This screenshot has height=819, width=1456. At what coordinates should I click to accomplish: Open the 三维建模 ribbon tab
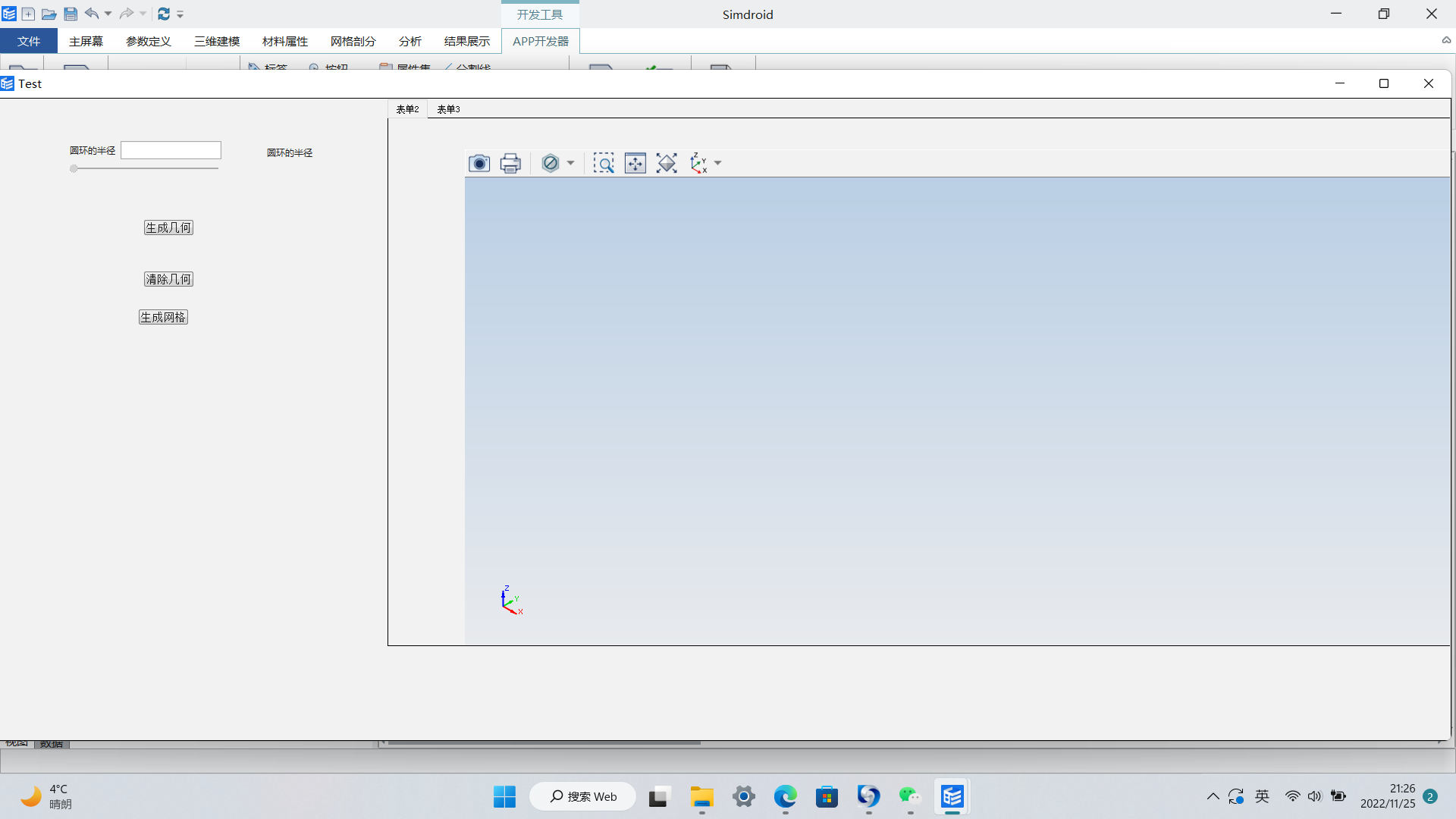(217, 41)
